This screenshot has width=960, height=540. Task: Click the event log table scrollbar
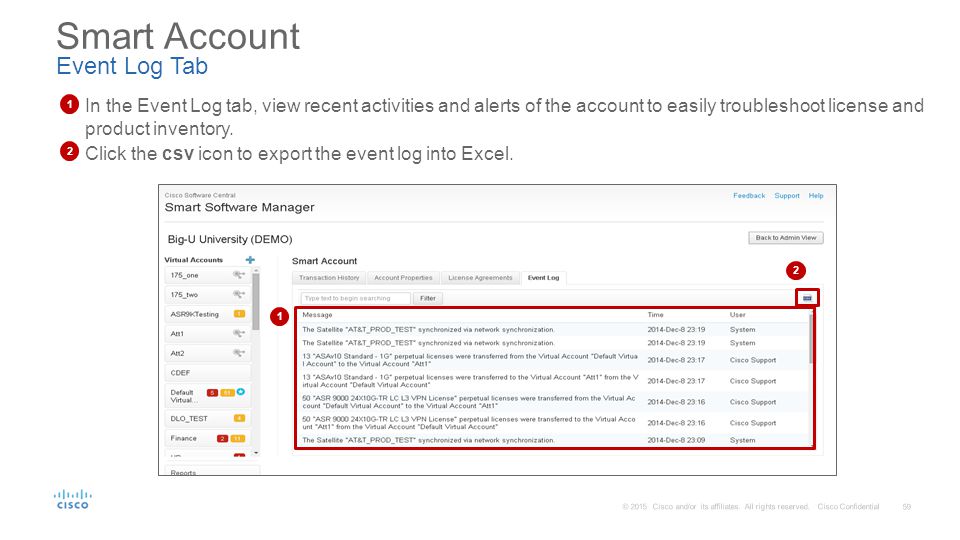click(811, 338)
